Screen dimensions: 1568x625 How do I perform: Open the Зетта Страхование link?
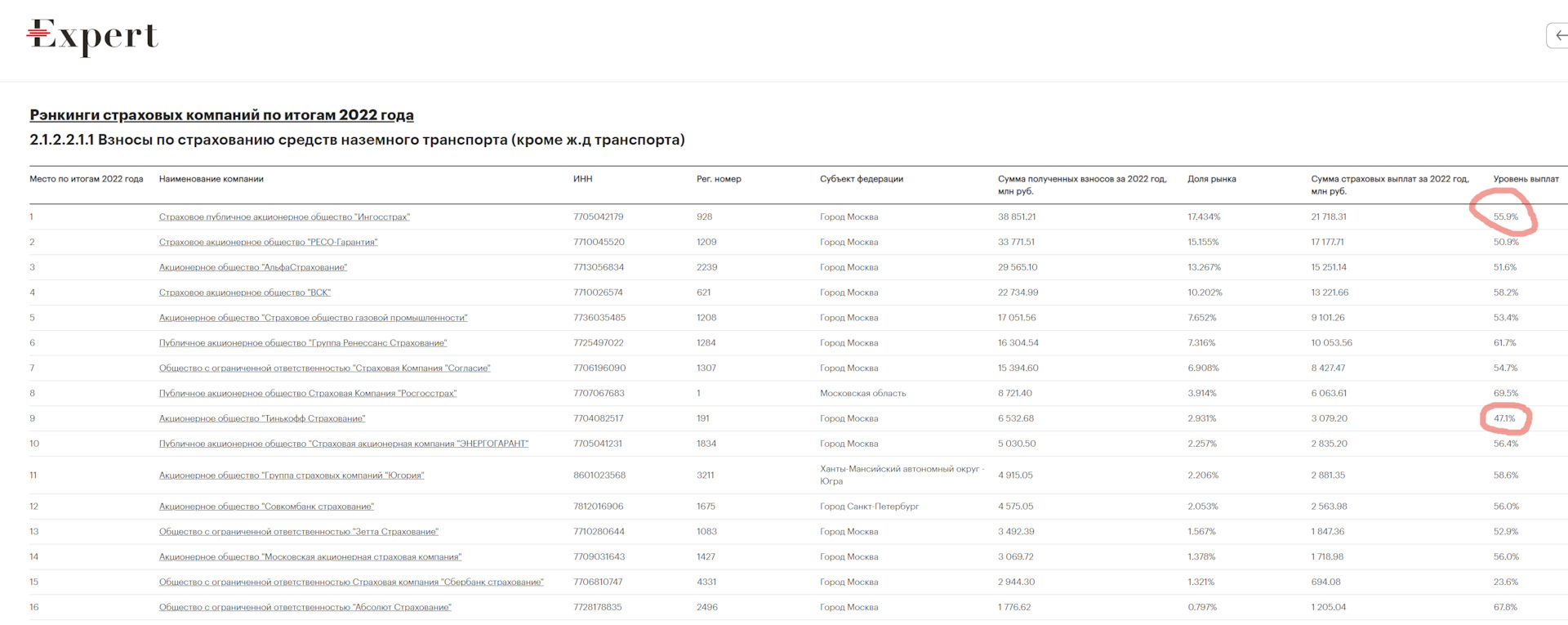pos(299,532)
